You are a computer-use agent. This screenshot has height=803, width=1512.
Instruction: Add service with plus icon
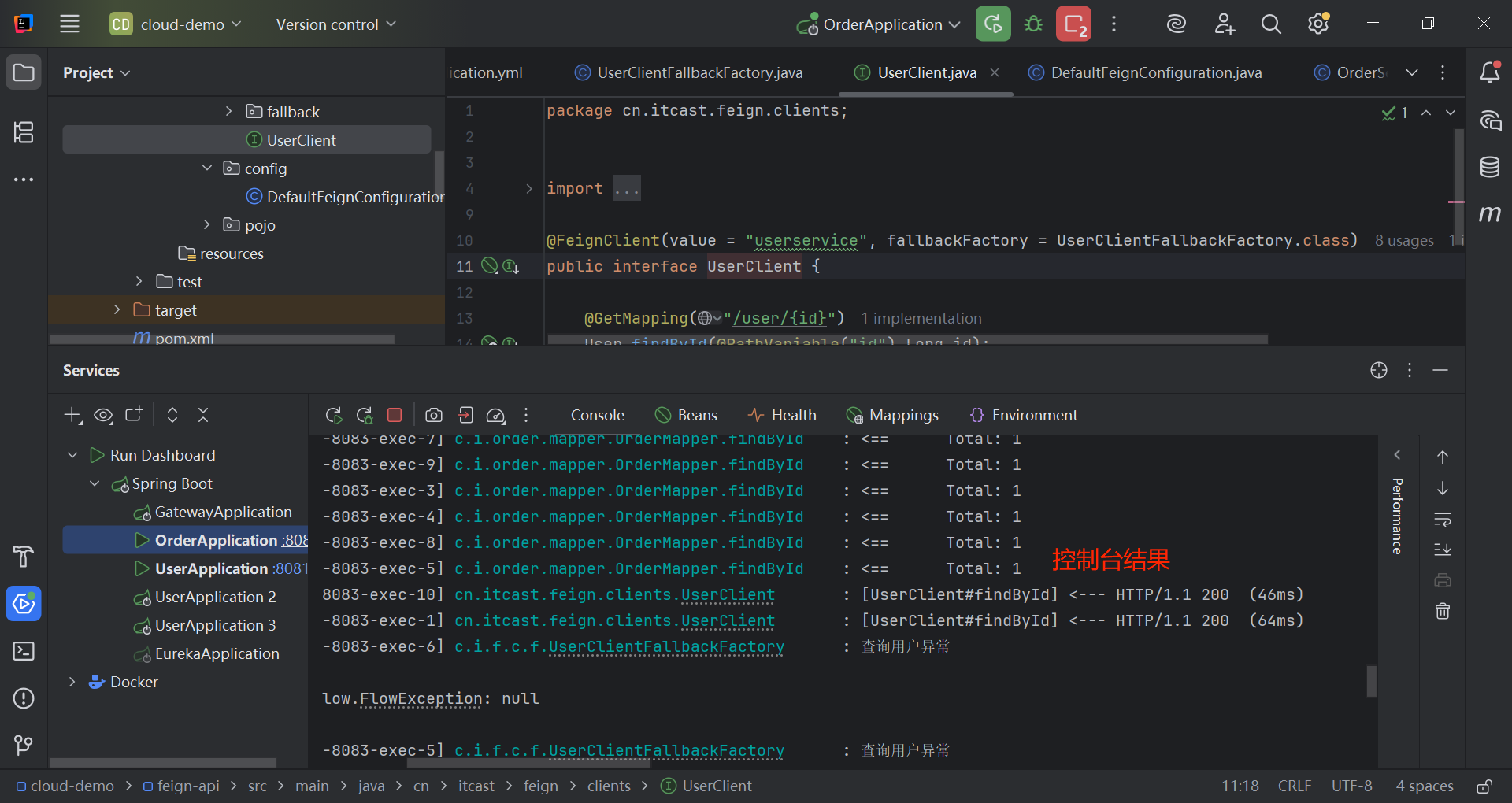(x=72, y=415)
